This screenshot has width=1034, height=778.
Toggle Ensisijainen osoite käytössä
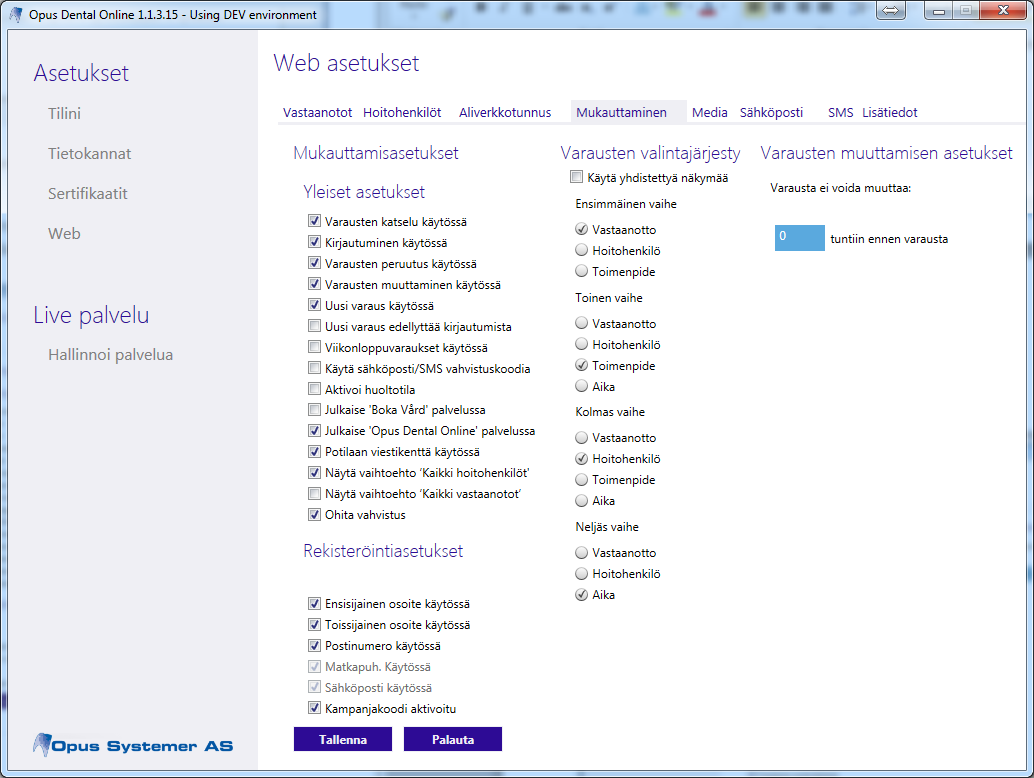(x=315, y=603)
